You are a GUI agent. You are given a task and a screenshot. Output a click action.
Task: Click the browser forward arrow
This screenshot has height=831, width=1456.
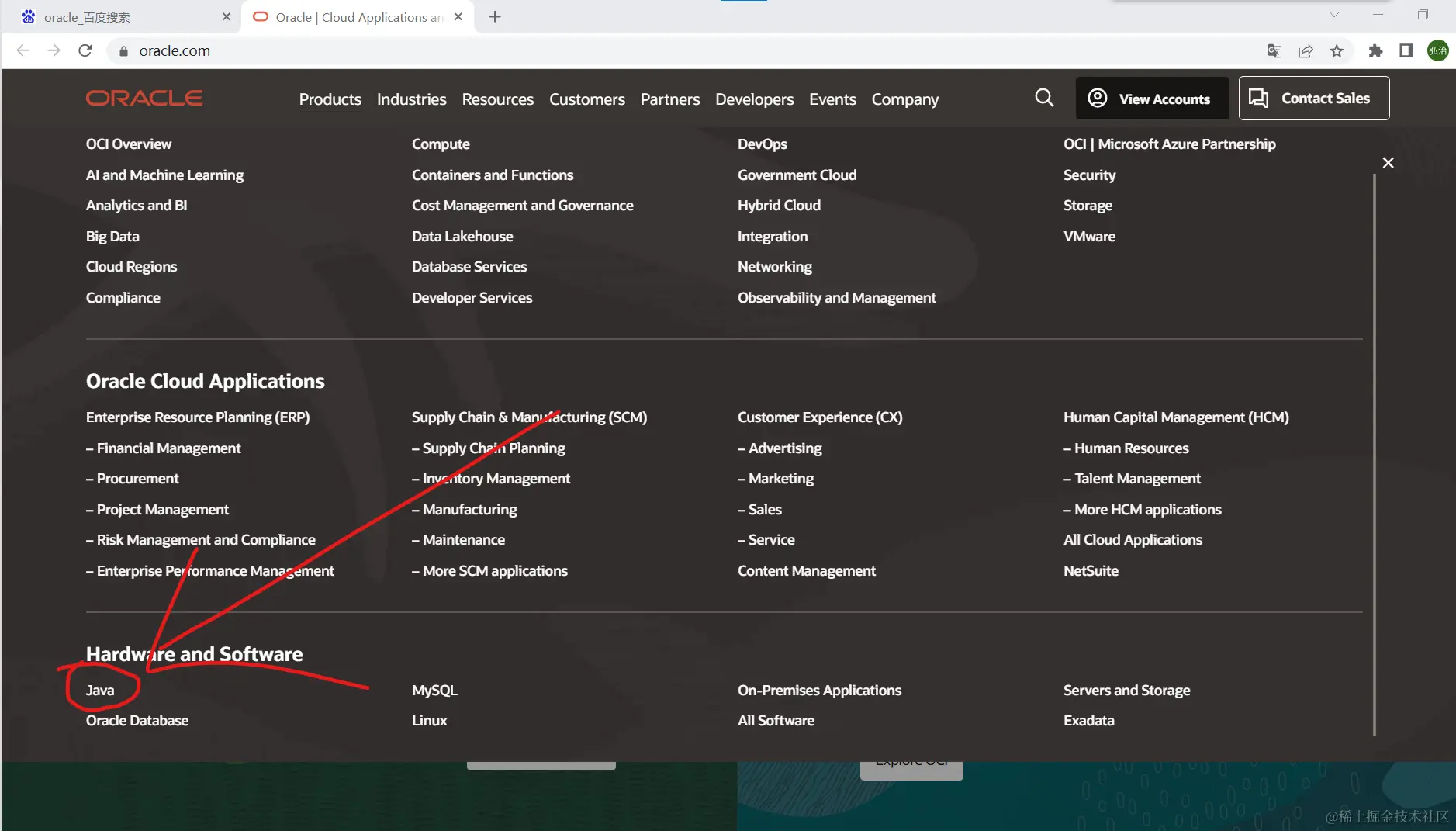(x=54, y=50)
